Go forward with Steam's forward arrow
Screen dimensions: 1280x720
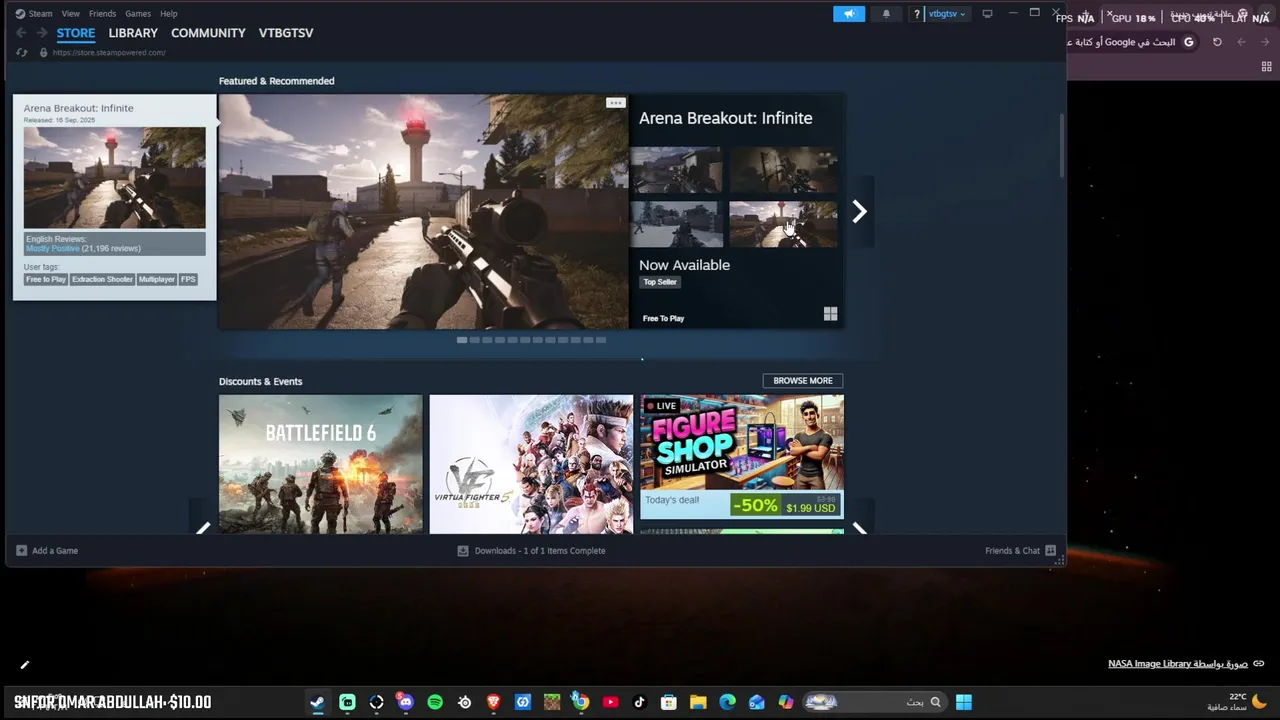pos(42,33)
